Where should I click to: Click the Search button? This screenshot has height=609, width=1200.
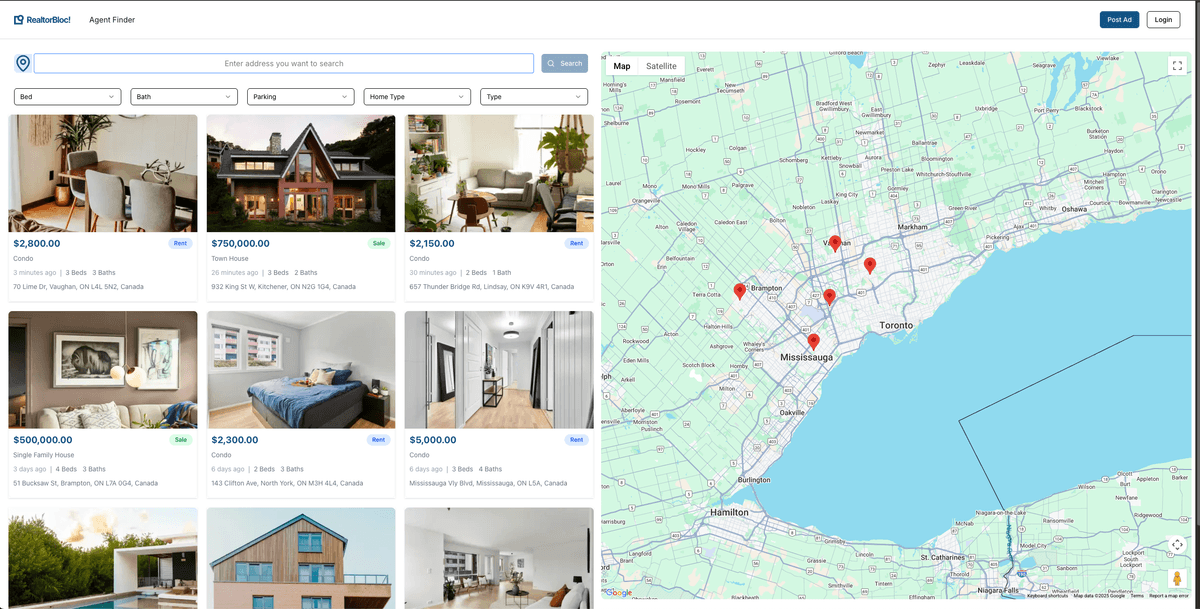(565, 63)
